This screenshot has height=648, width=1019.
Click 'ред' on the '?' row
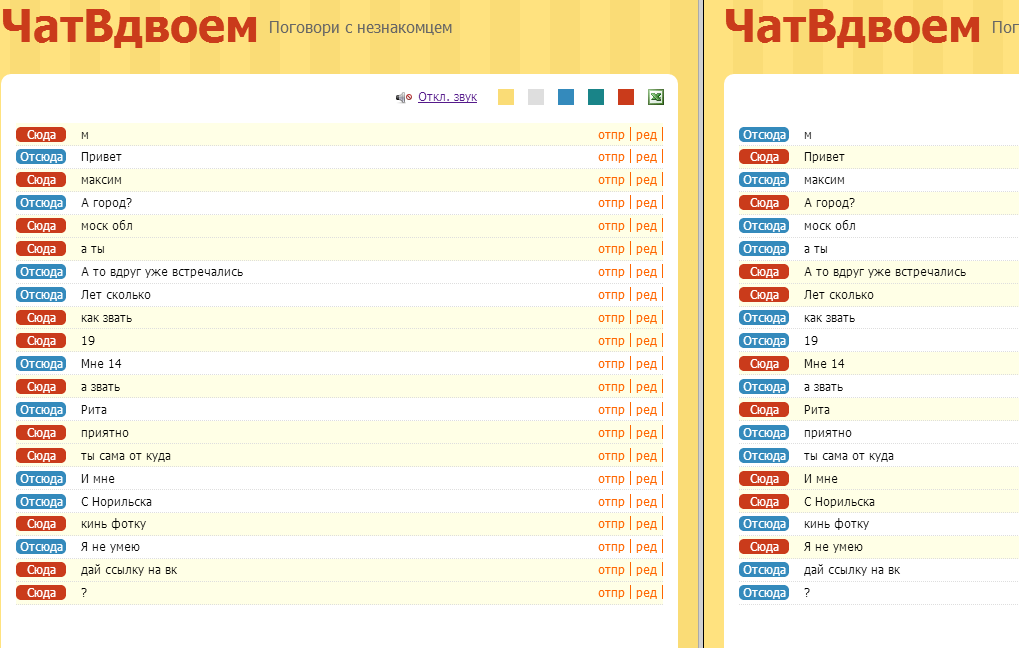click(x=646, y=593)
